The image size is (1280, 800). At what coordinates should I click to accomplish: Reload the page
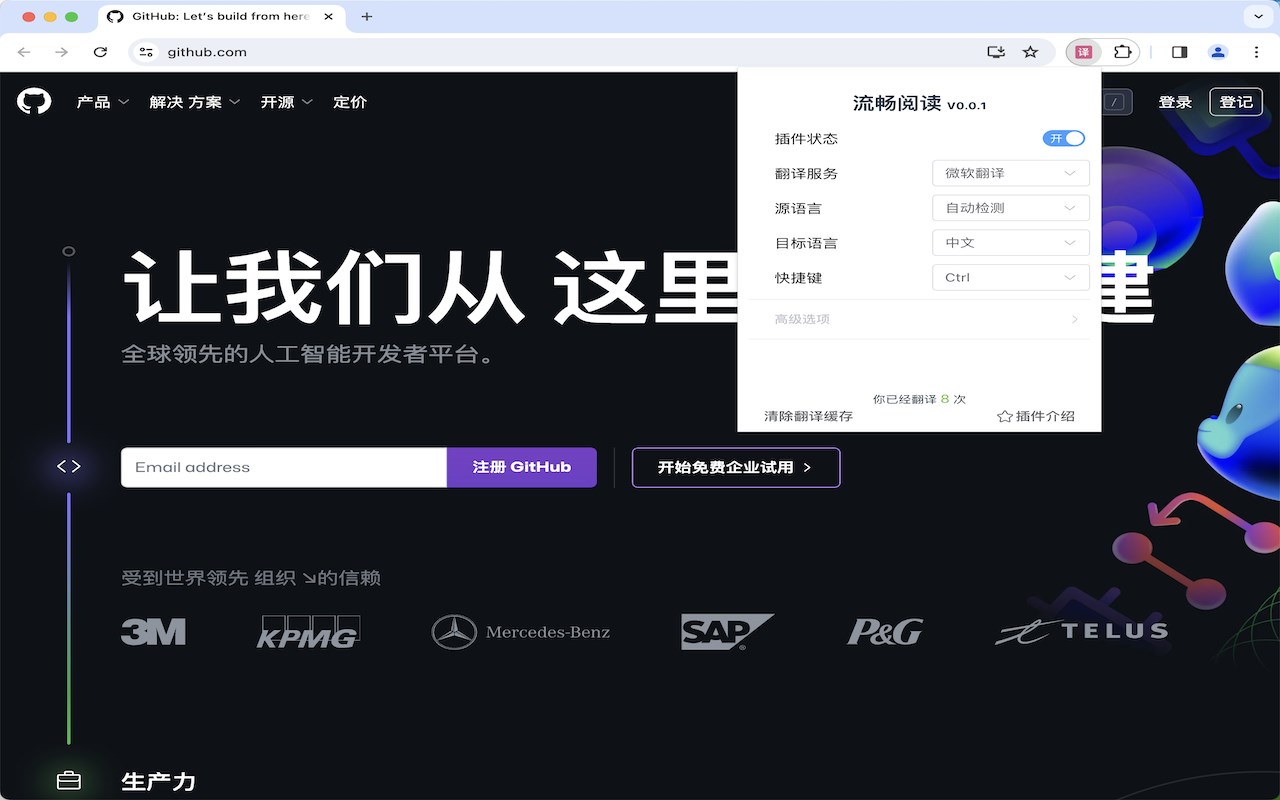100,52
